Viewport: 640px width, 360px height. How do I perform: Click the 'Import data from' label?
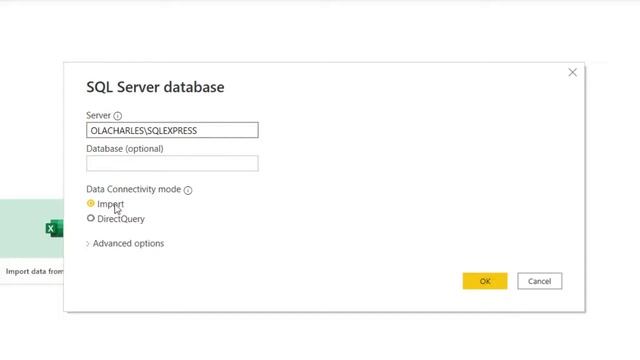coord(35,271)
